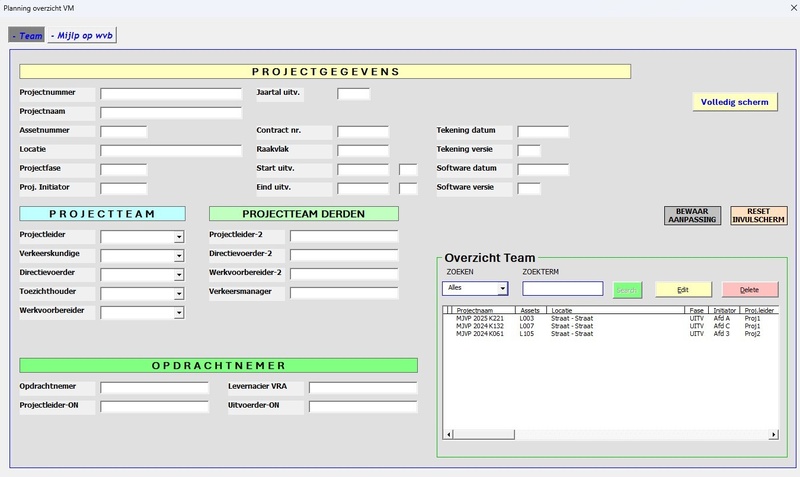Select row MJVP 2024 K061
The image size is (800, 477).
pyautogui.click(x=611, y=334)
